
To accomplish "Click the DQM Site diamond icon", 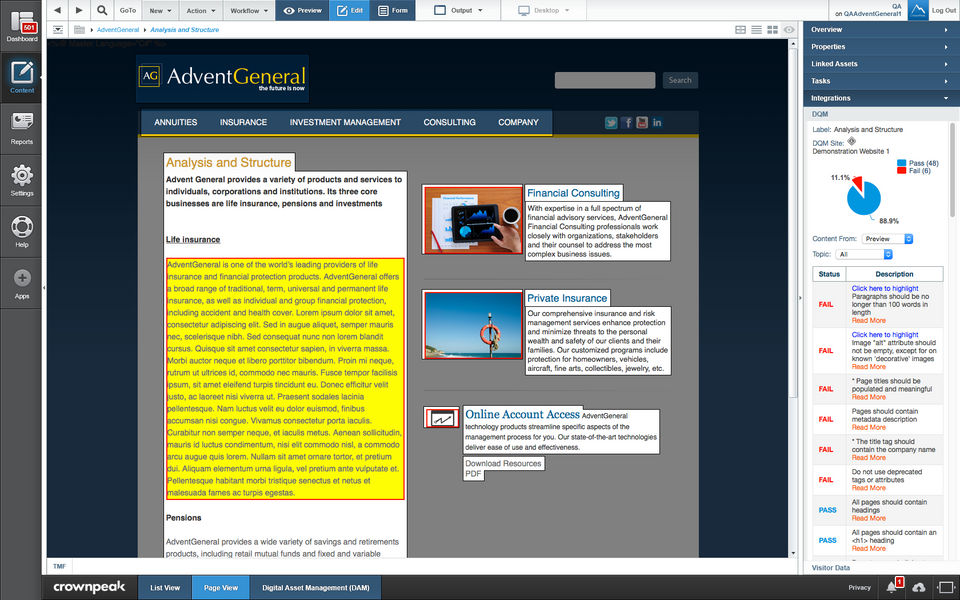I will (x=852, y=141).
